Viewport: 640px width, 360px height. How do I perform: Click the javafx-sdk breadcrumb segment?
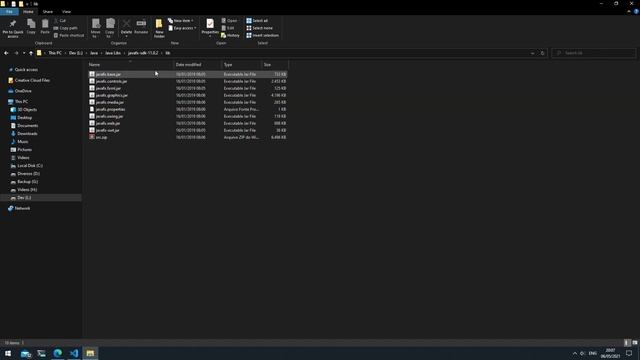coord(143,53)
